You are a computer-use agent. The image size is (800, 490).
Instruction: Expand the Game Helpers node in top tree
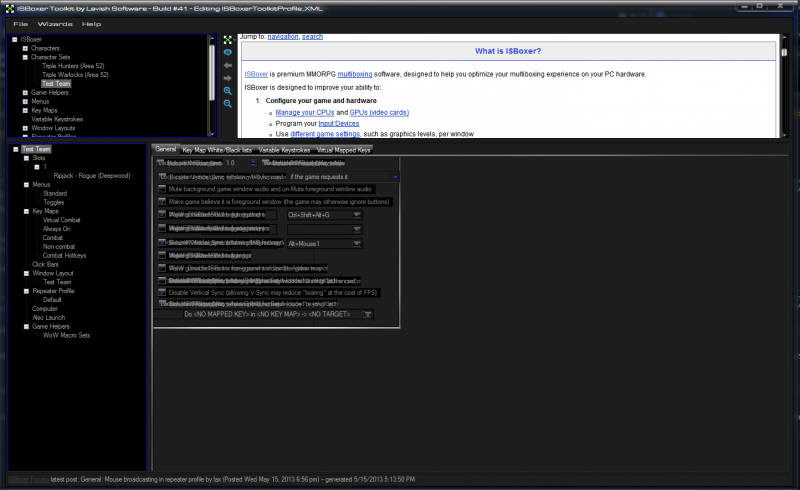click(x=25, y=93)
